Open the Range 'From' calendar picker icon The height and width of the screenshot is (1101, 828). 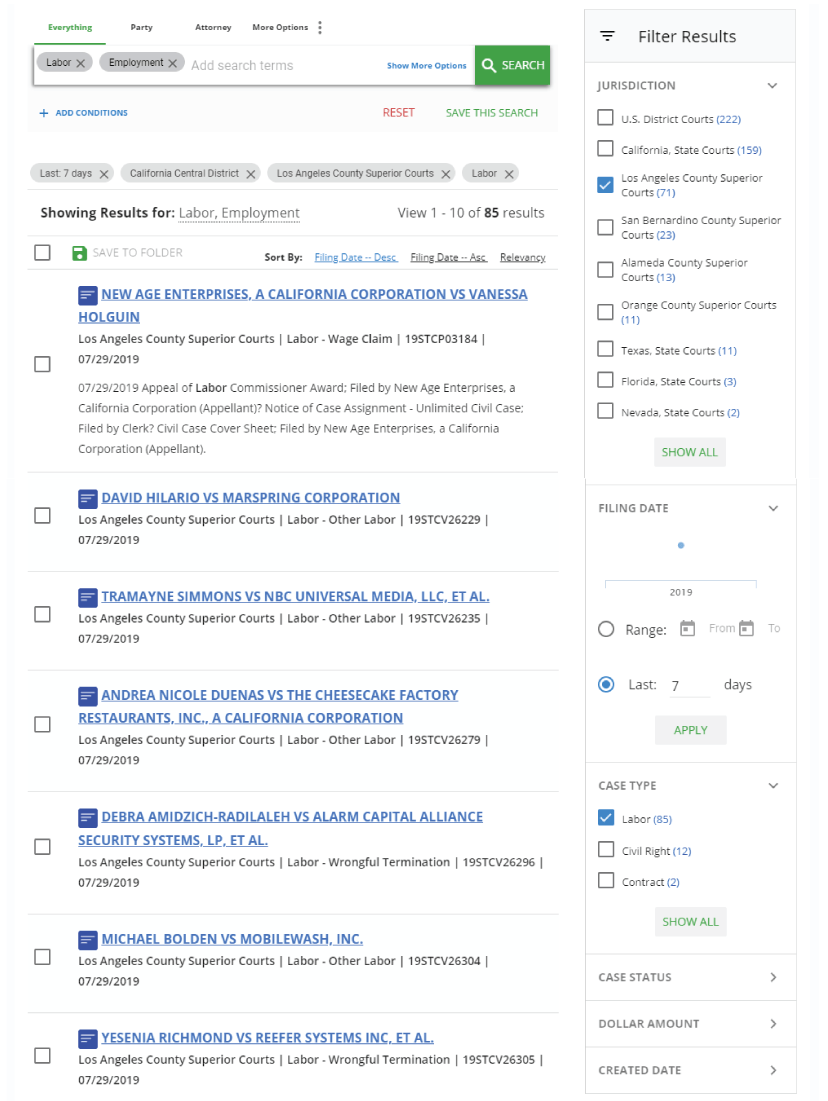687,629
